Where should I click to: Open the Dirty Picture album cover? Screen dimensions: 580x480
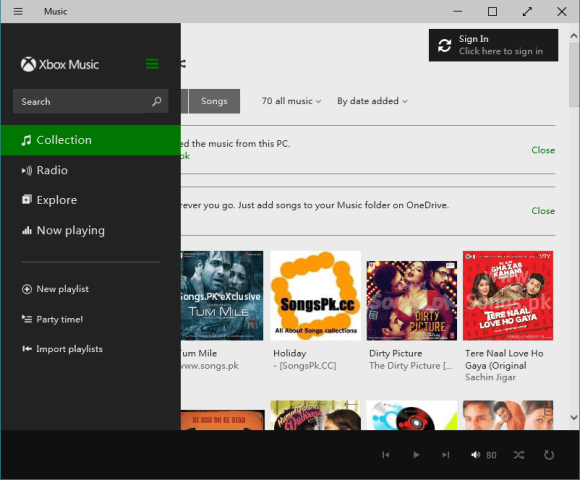click(x=412, y=300)
